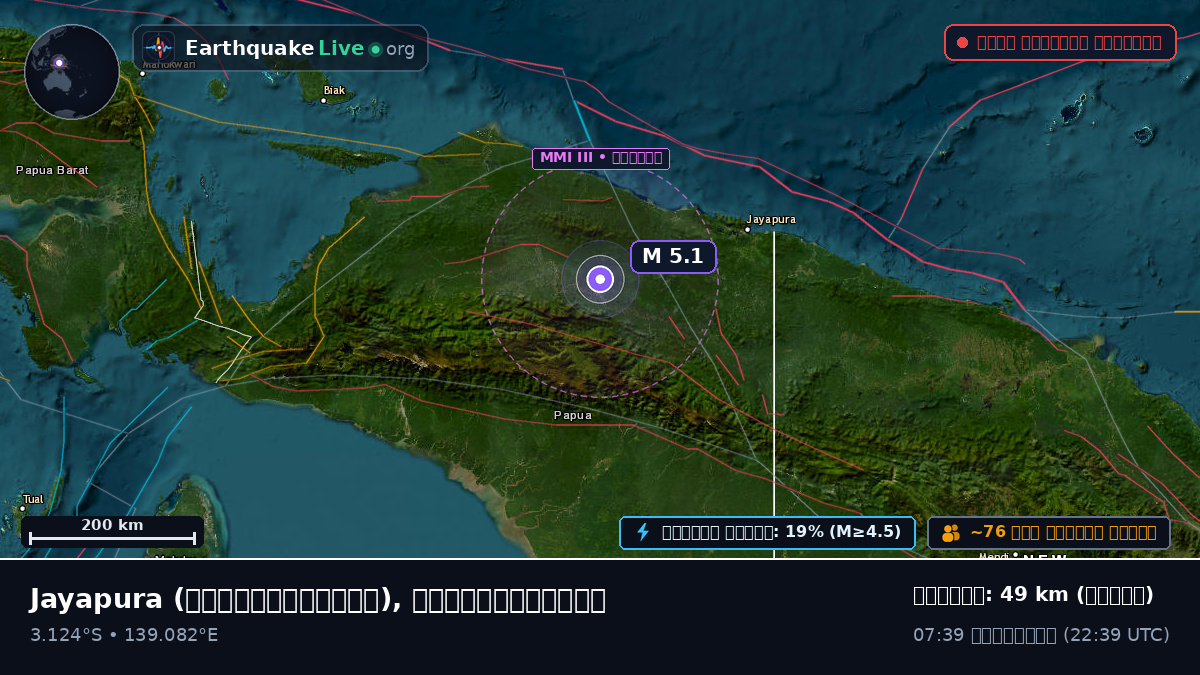Click the 07:39 (22:39 UTC) time text

click(1041, 635)
